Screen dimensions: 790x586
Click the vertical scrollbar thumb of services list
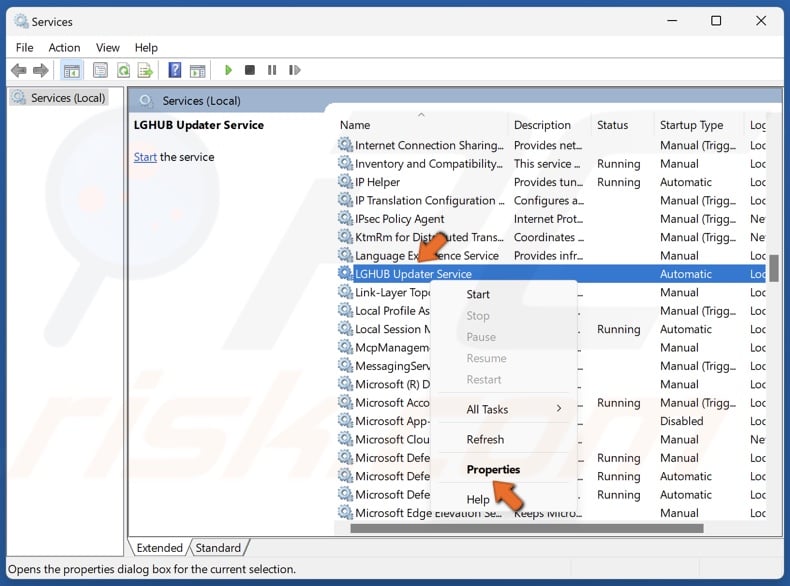[x=773, y=268]
